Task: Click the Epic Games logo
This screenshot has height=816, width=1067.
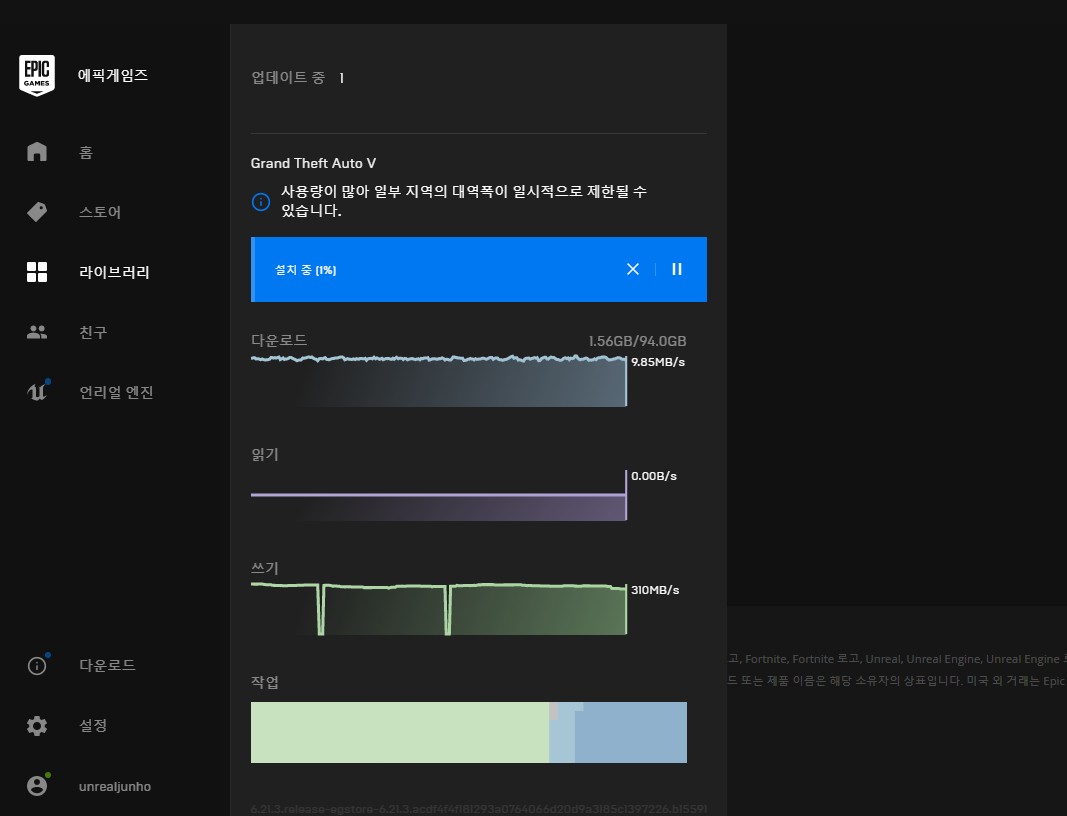Action: pos(37,75)
